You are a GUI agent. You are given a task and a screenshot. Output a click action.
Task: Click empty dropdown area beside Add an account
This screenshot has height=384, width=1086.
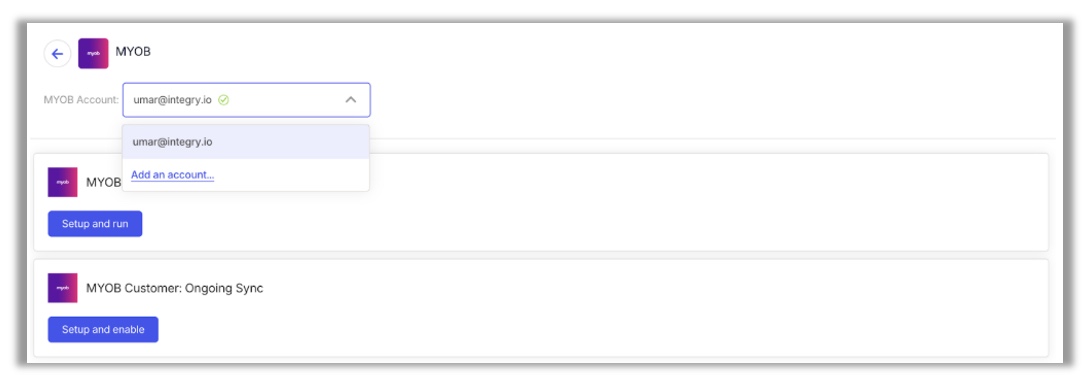[291, 175]
